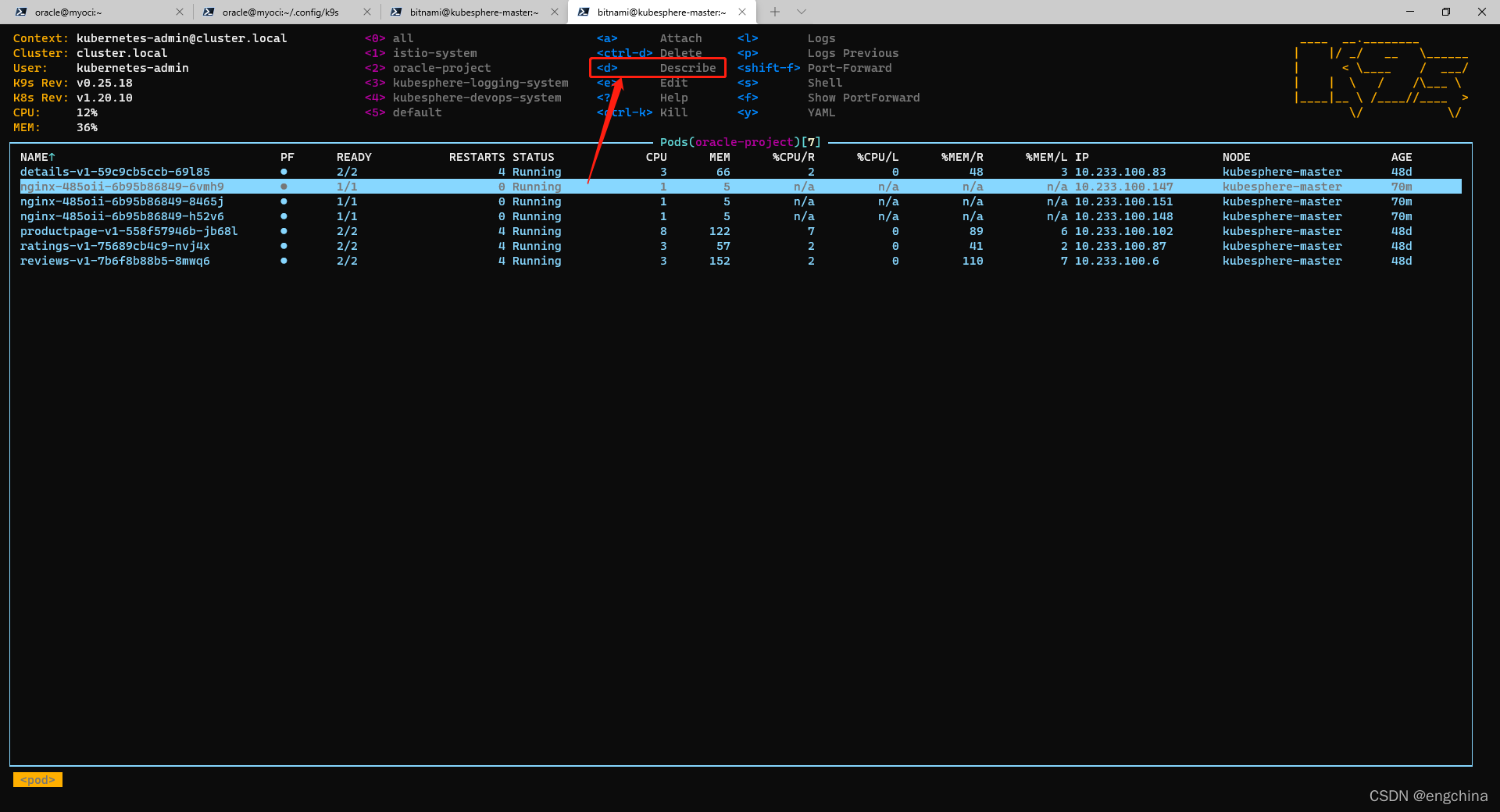Click kubesphere-master node of ratings-v1 row
This screenshot has width=1500, height=812.
pos(1282,246)
